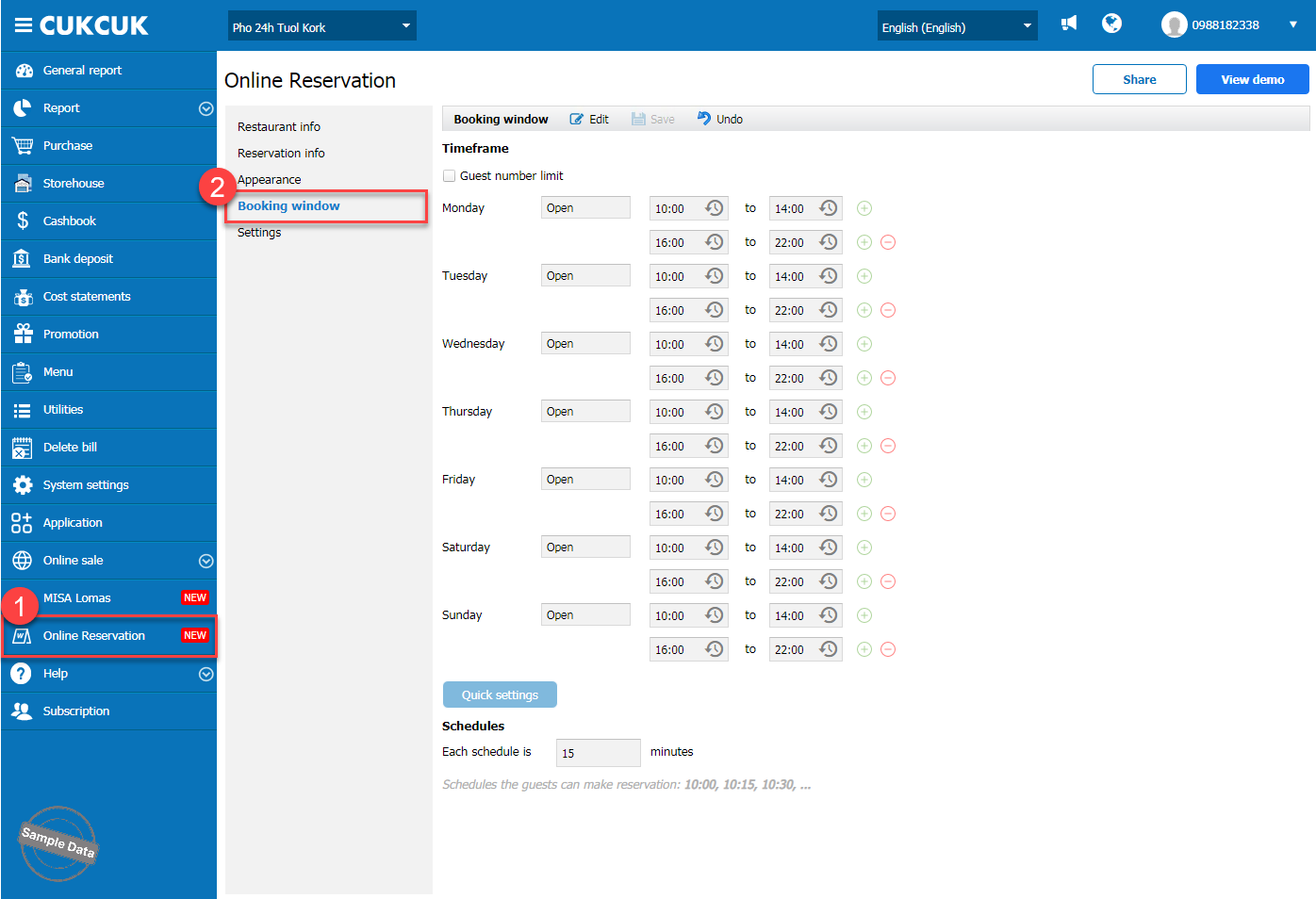Click the globe icon in the header

coord(1111,24)
